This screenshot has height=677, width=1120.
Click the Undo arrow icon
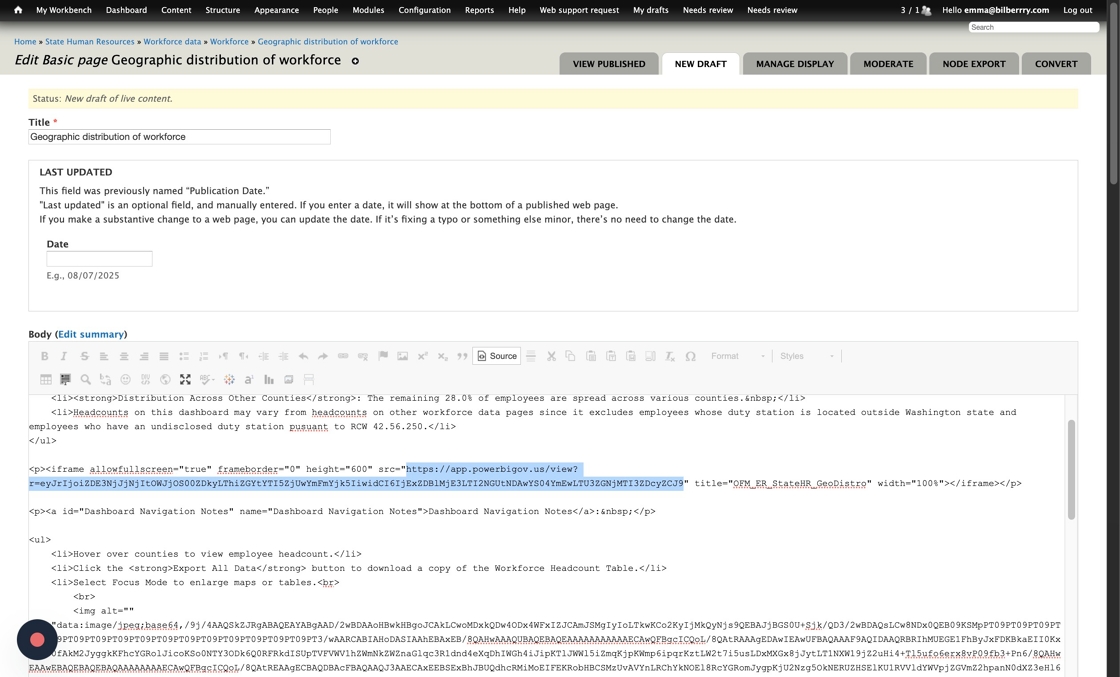(x=303, y=356)
